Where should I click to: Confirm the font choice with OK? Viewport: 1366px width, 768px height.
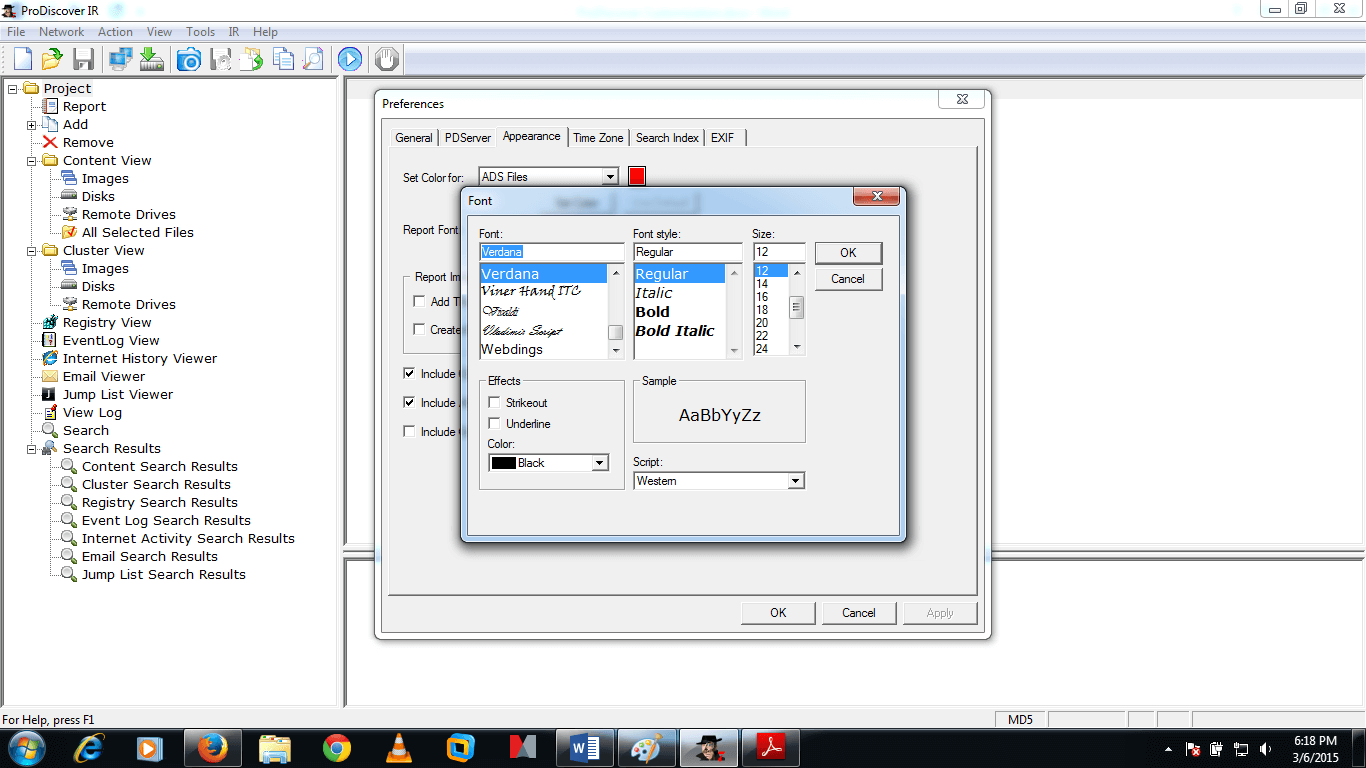[847, 253]
